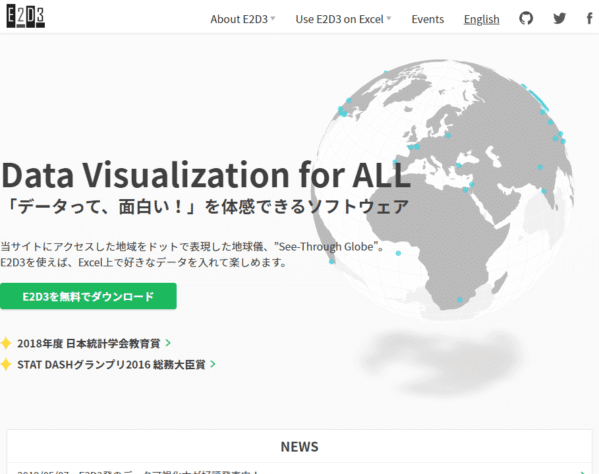Open STAT DASHグランプリ2016 総務大臣賞 link
This screenshot has width=599, height=474.
pyautogui.click(x=112, y=364)
